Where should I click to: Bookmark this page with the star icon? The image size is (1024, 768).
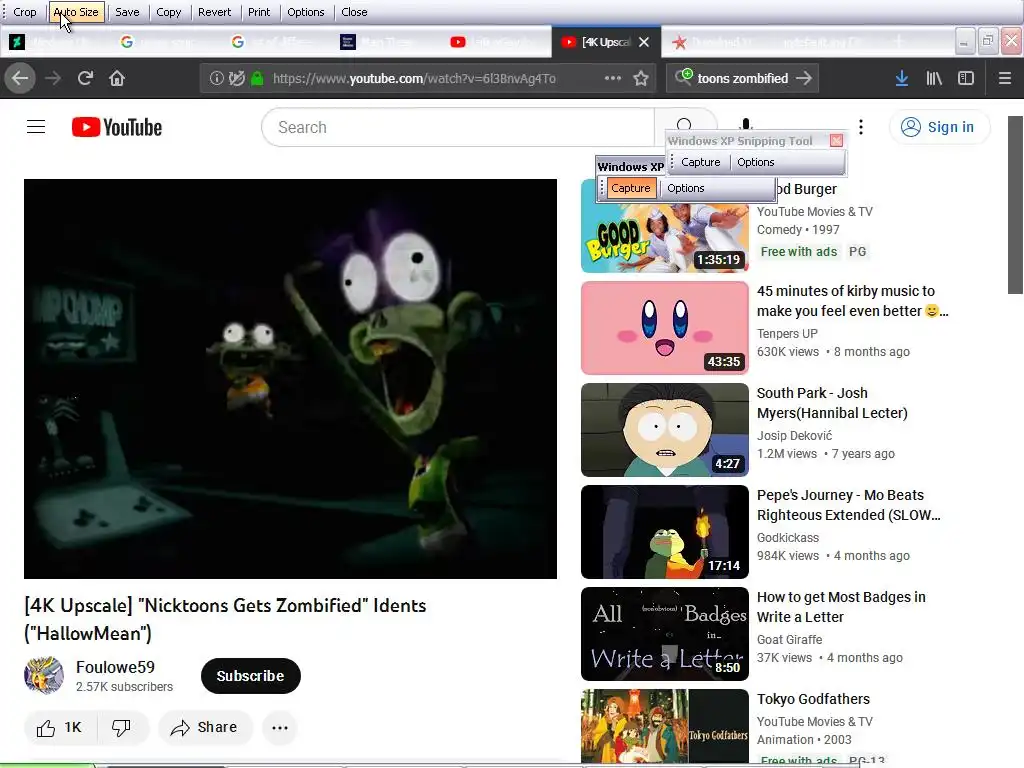[641, 78]
